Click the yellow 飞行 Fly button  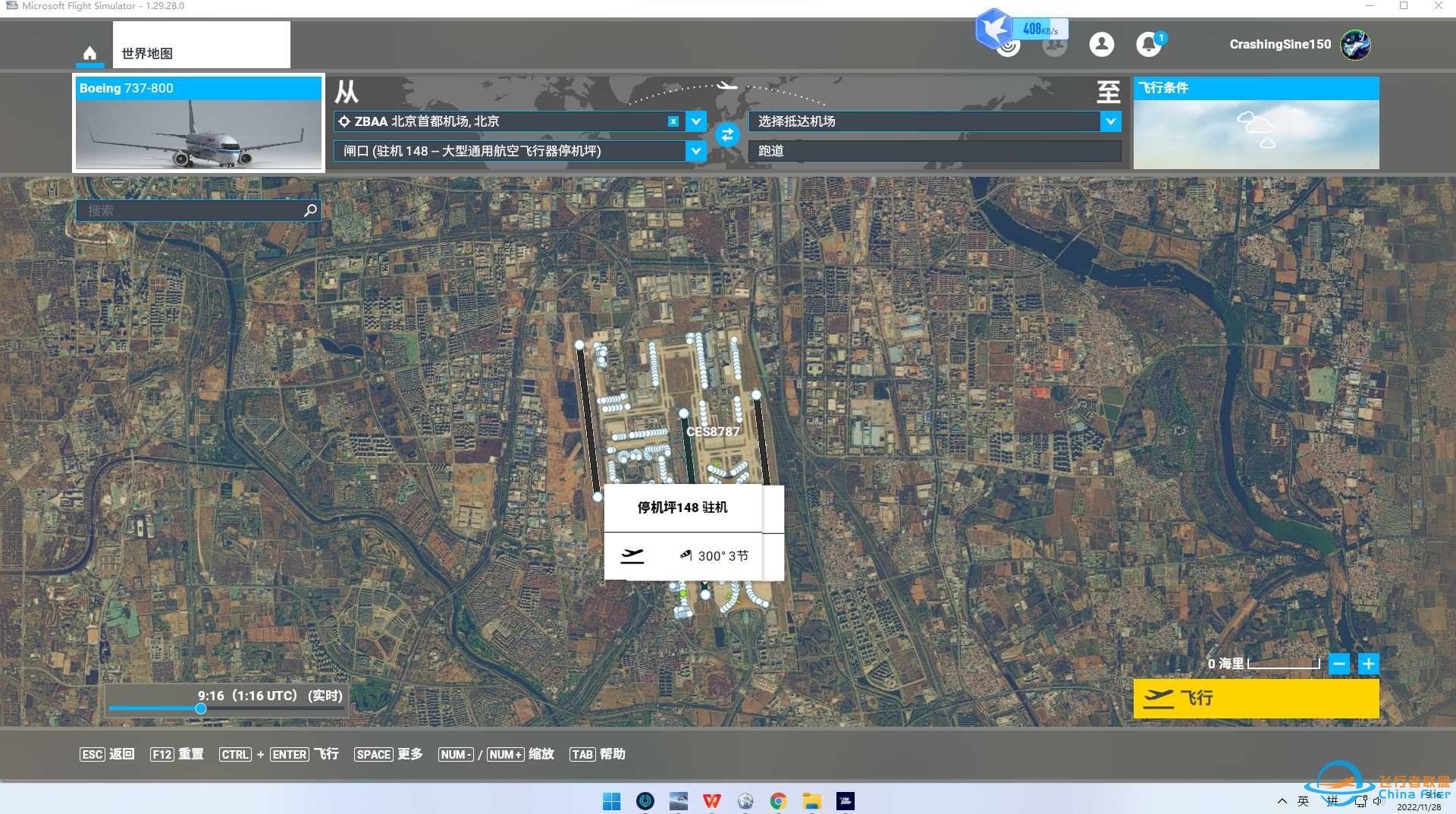[1256, 698]
